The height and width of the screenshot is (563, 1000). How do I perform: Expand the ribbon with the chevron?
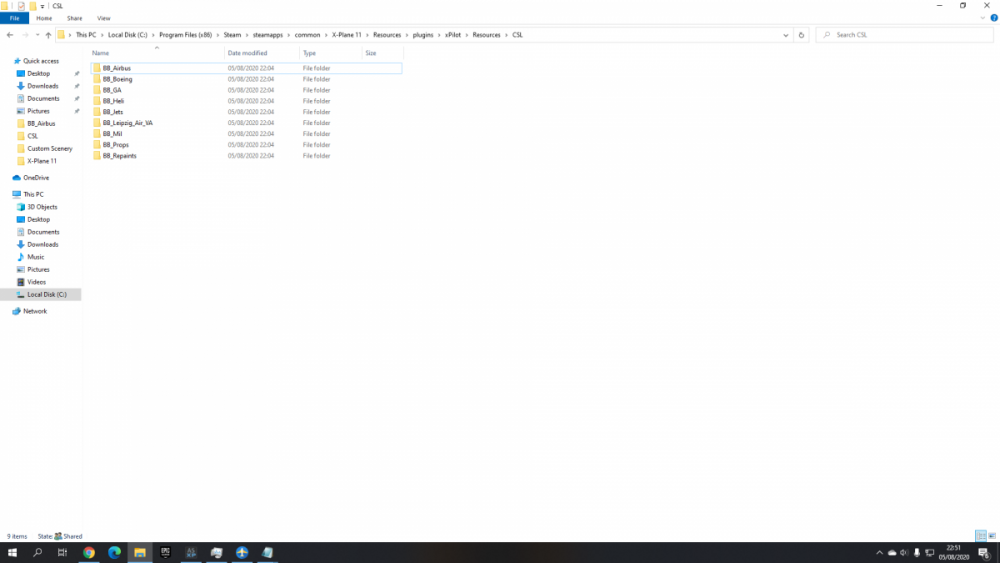[982, 18]
